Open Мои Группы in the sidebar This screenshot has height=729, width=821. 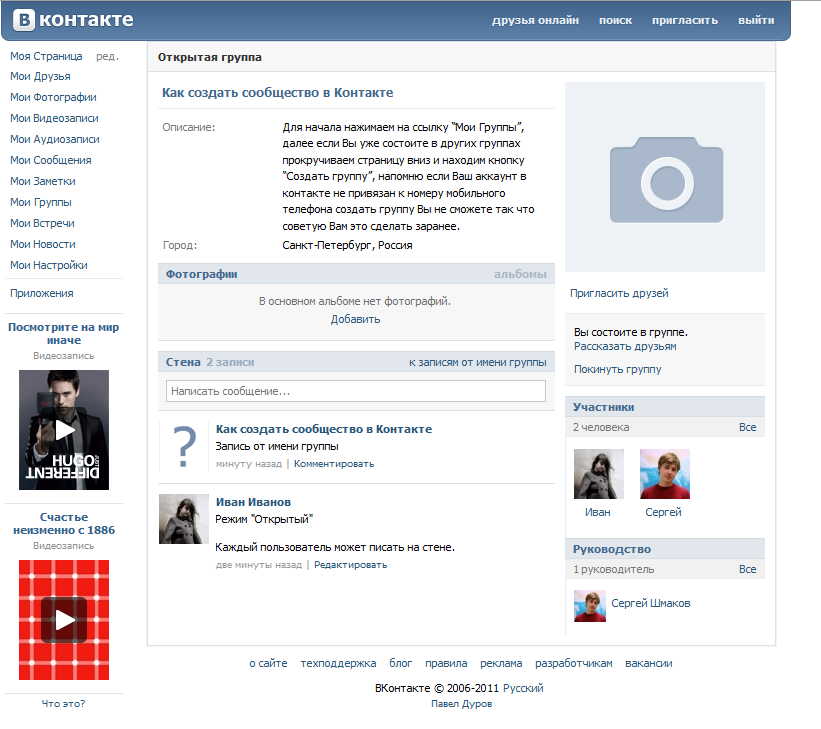pos(41,202)
